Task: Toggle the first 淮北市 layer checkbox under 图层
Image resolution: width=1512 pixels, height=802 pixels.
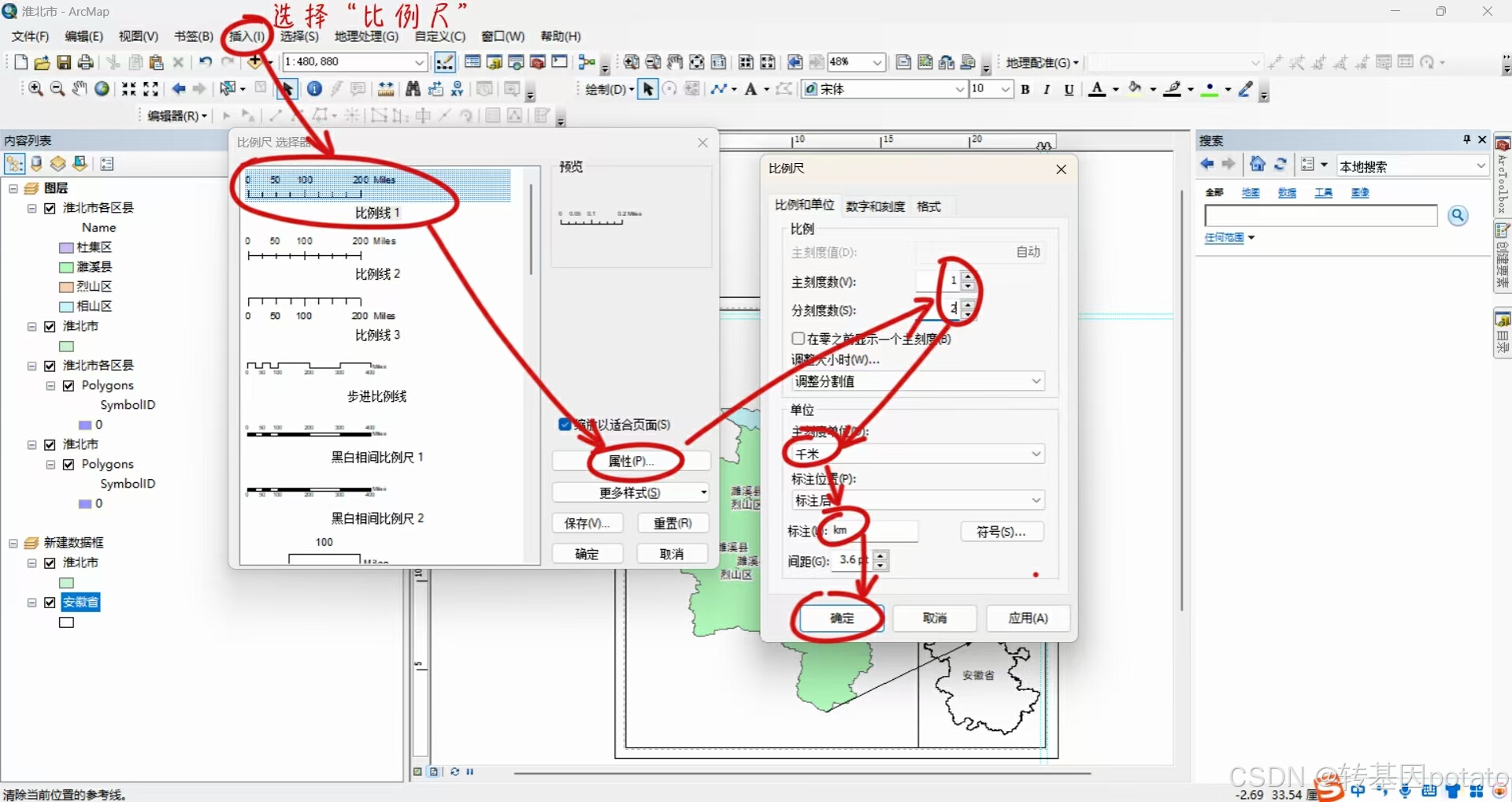Action: [50, 326]
